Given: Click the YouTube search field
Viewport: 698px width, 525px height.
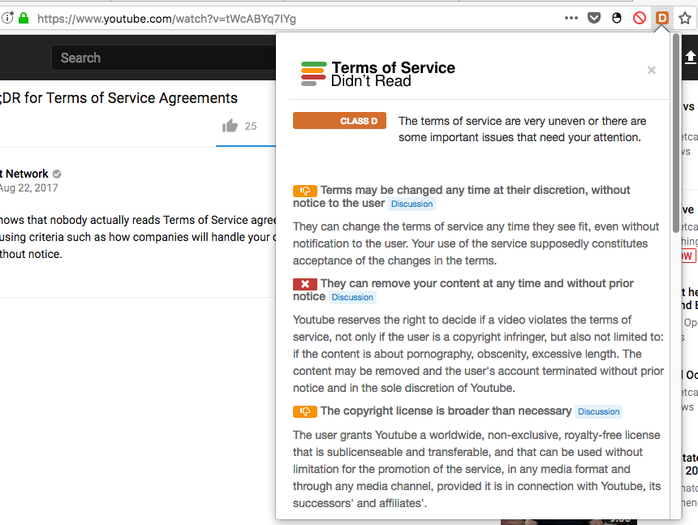Looking at the screenshot, I should (160, 58).
